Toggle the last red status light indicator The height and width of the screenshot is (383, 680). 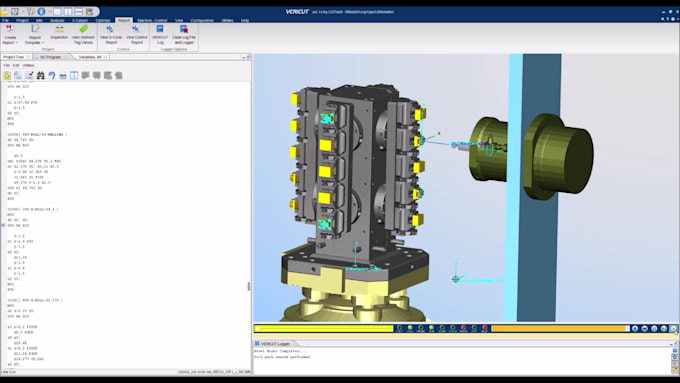click(485, 328)
